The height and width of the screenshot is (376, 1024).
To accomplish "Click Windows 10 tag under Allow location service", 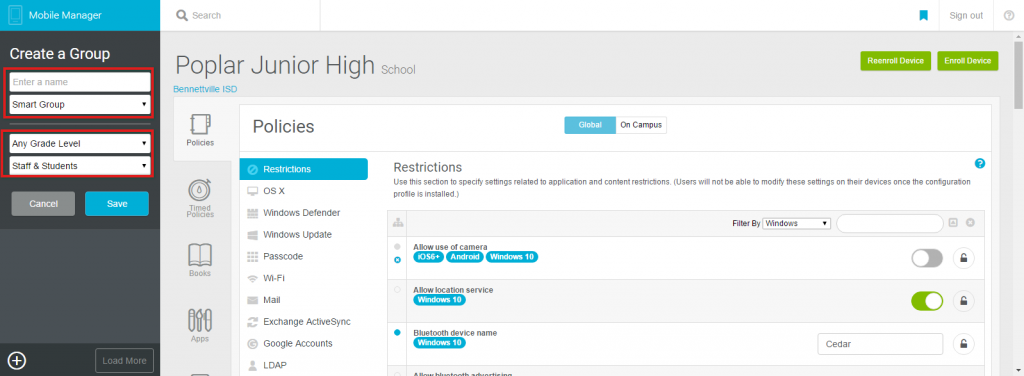I will point(440,300).
